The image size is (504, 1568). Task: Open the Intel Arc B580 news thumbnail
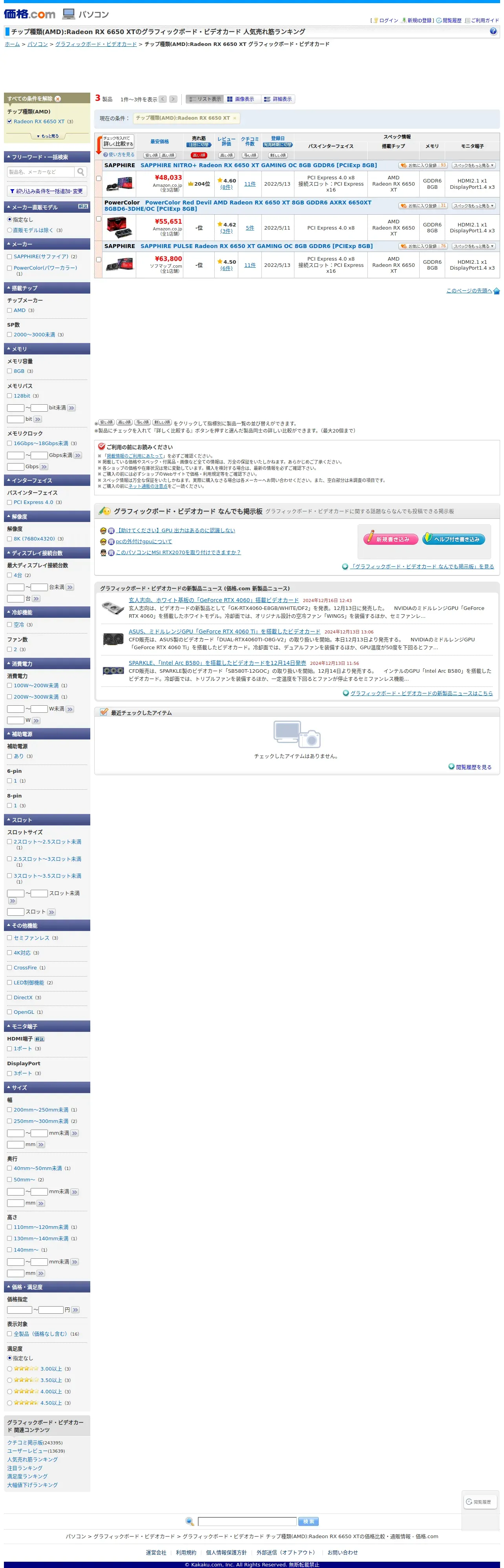113,670
